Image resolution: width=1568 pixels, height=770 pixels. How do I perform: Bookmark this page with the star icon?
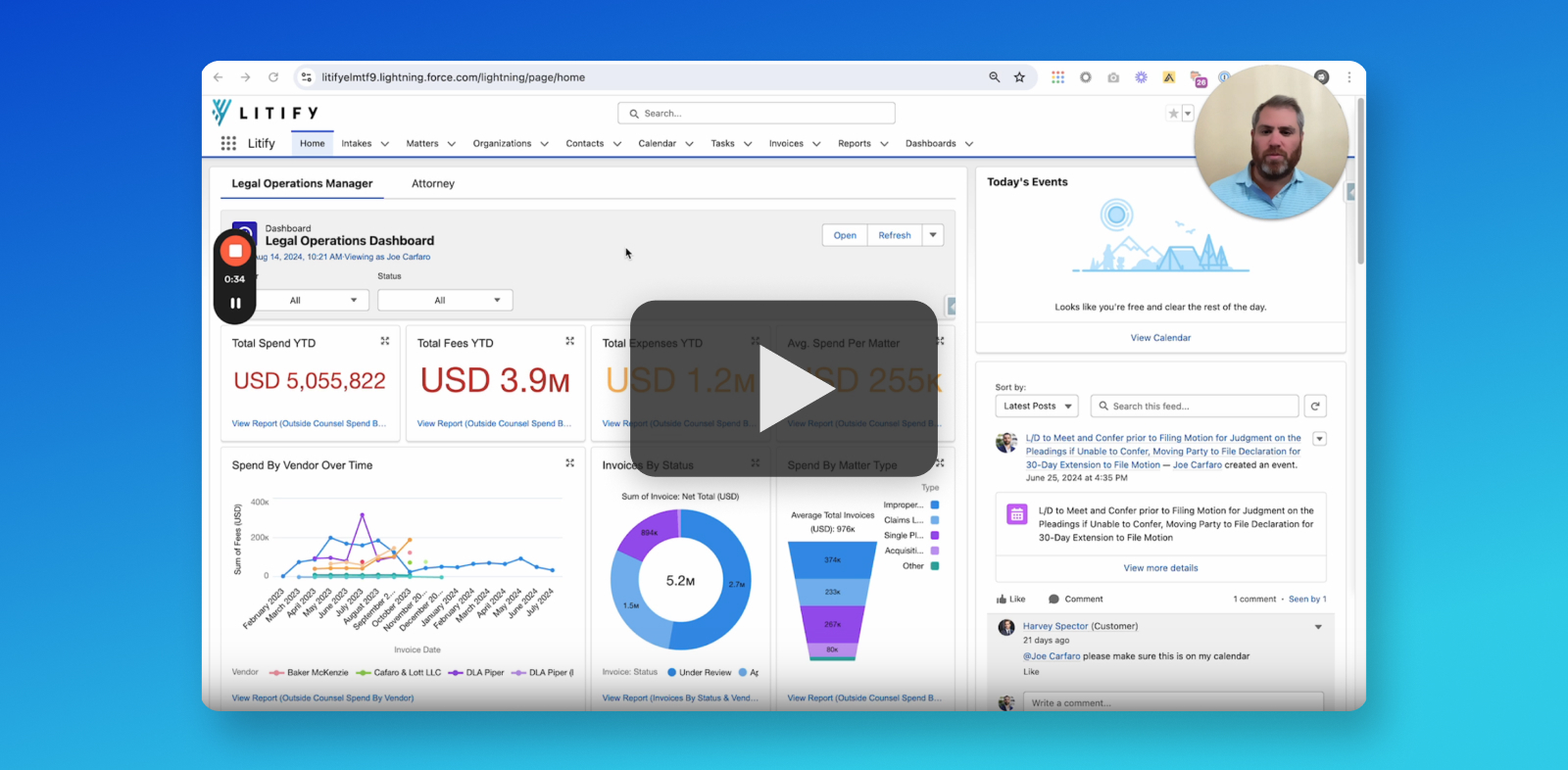coord(1019,77)
